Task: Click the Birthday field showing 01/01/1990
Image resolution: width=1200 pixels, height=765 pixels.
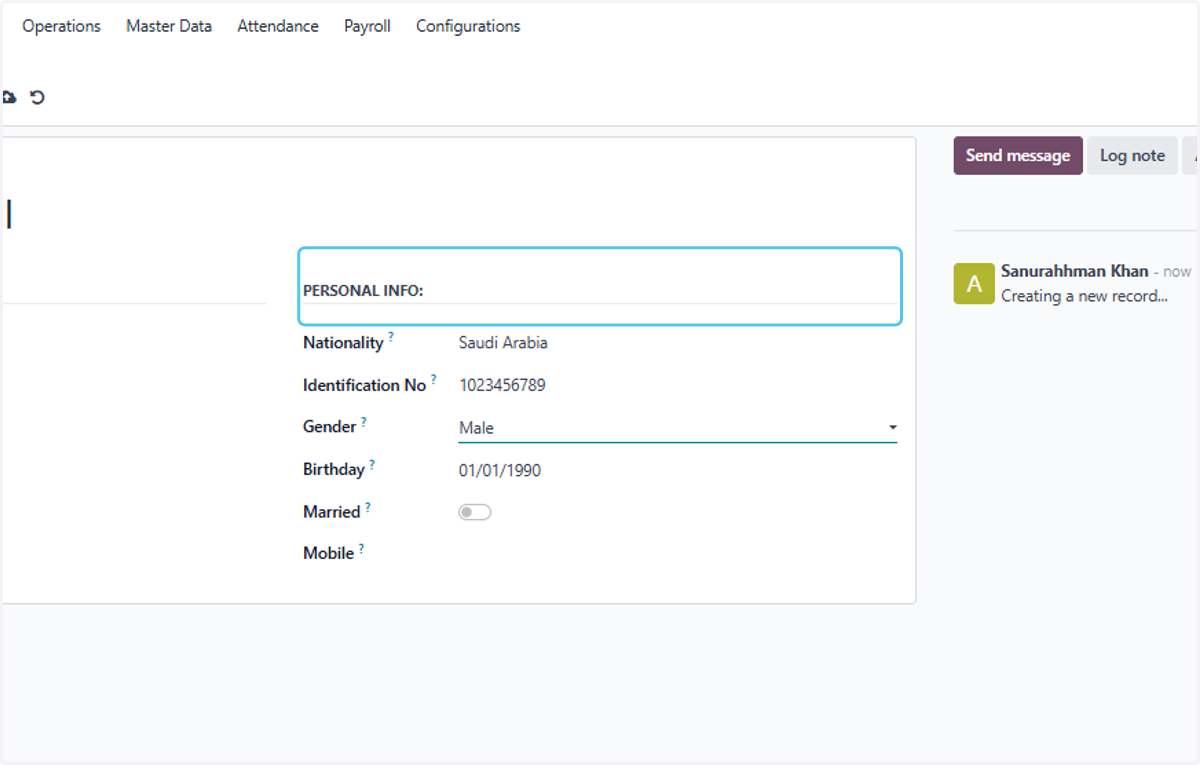Action: (678, 470)
